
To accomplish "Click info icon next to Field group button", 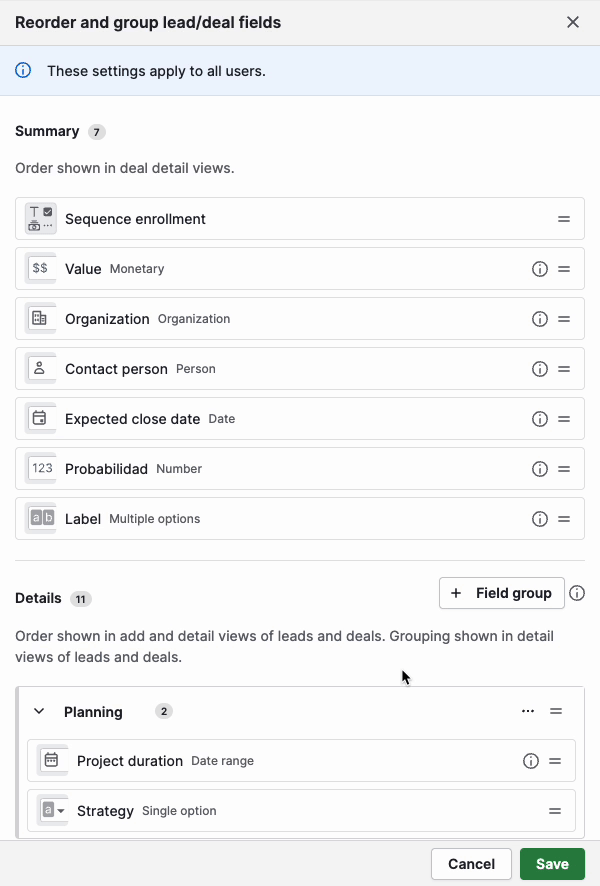I will pos(577,593).
